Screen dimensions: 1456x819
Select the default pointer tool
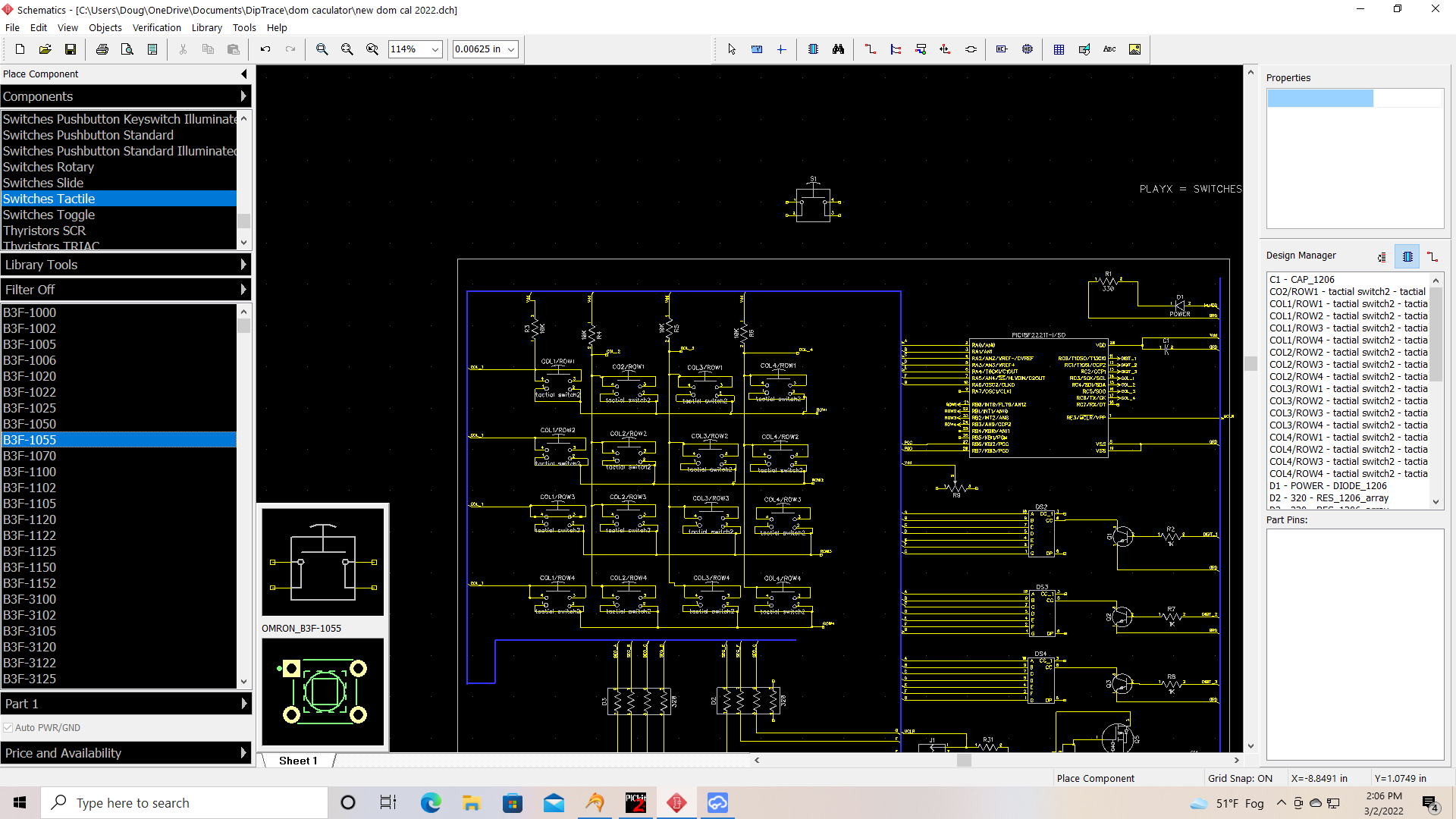click(732, 49)
